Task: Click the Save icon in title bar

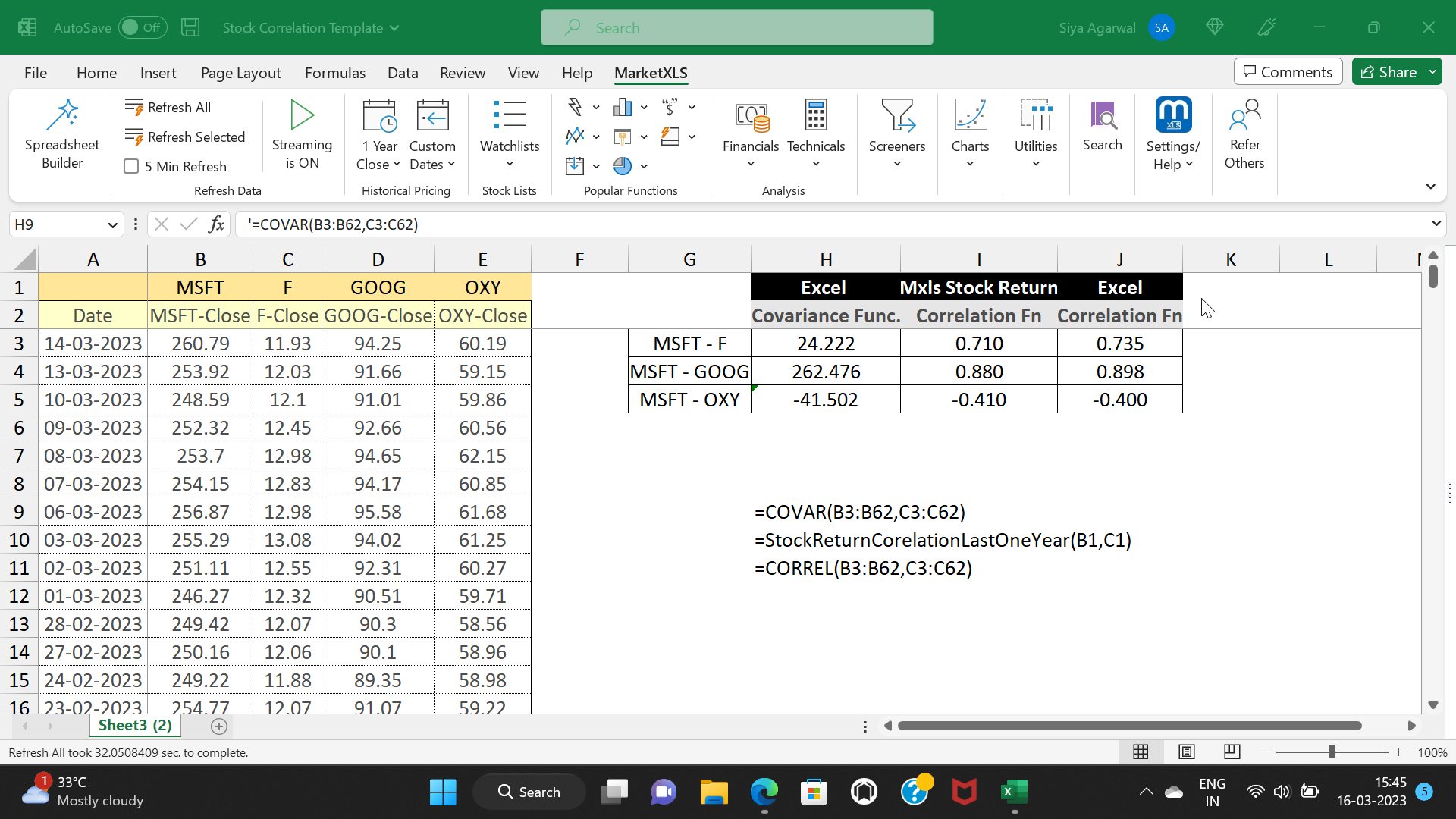Action: pos(190,28)
